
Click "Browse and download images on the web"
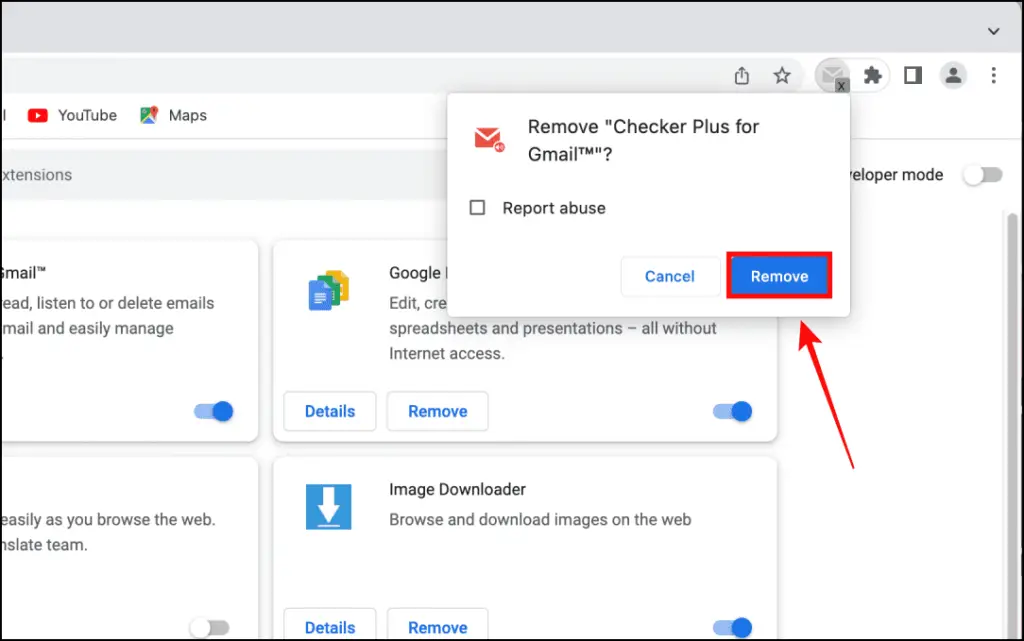(540, 520)
